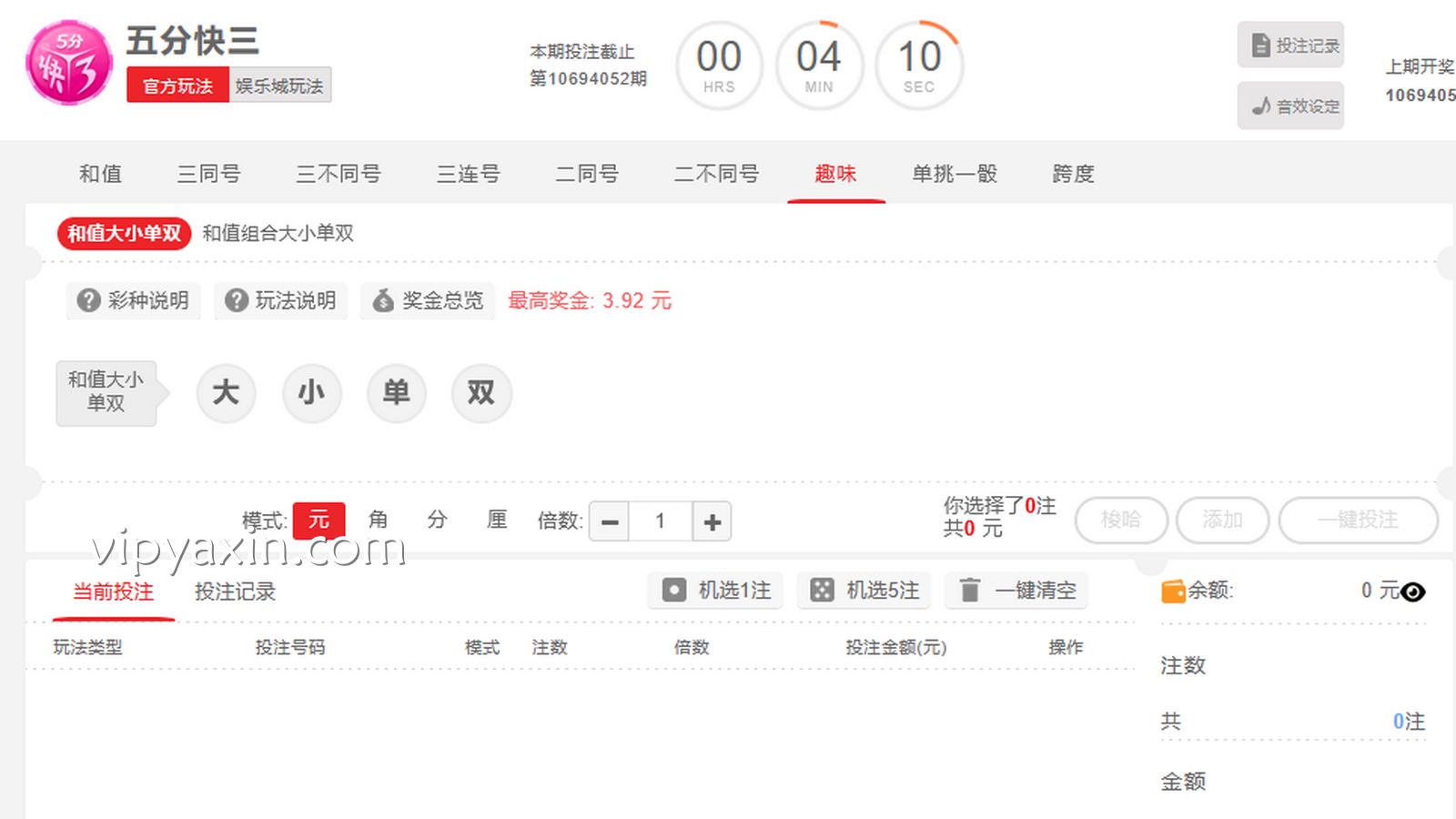Pick five random bets with 机选5注
1456x819 pixels.
pos(864,591)
